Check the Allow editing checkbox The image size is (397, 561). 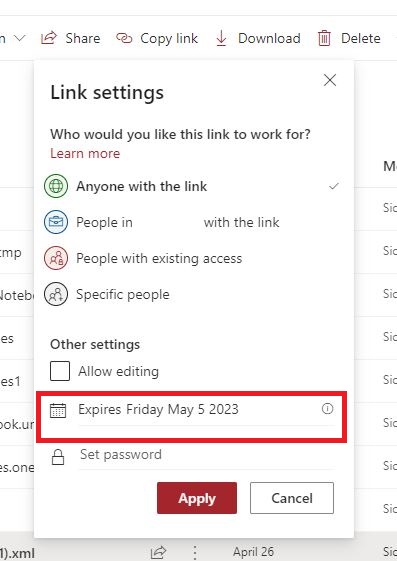click(60, 371)
